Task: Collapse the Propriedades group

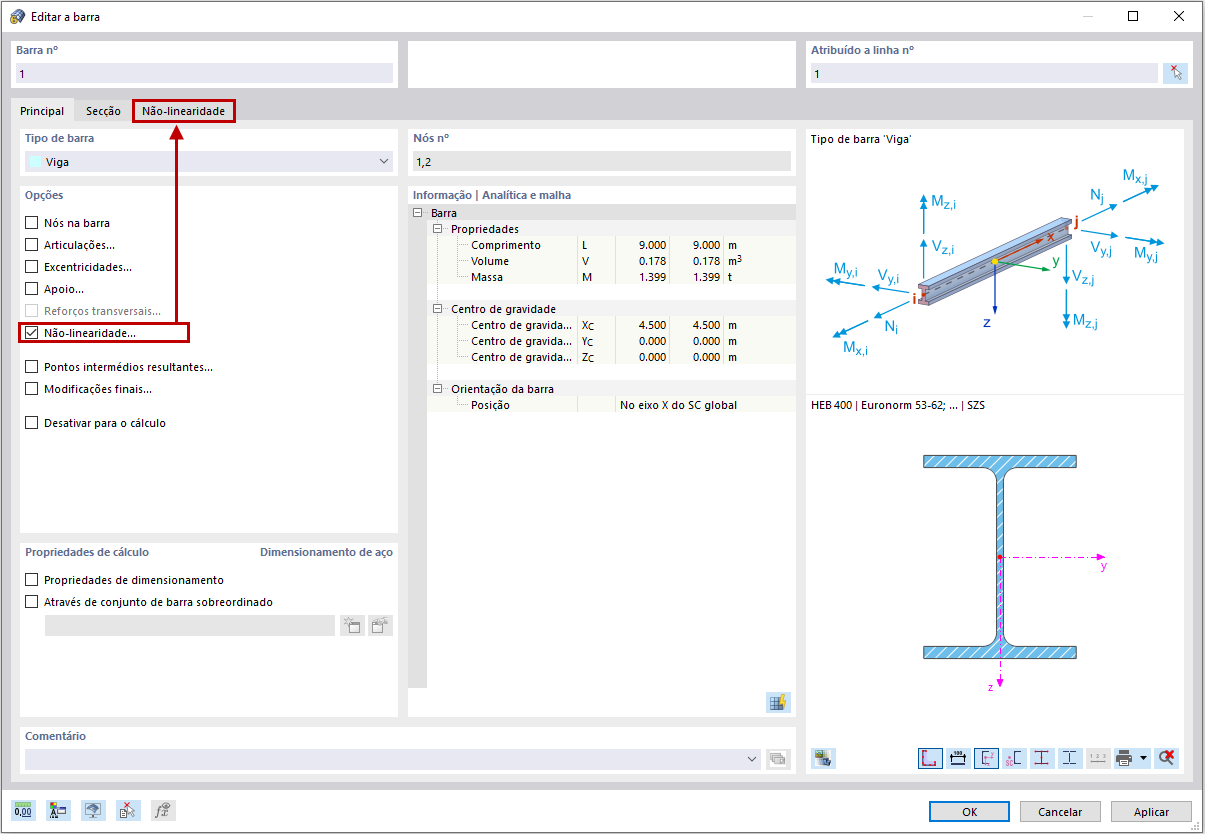Action: point(438,229)
